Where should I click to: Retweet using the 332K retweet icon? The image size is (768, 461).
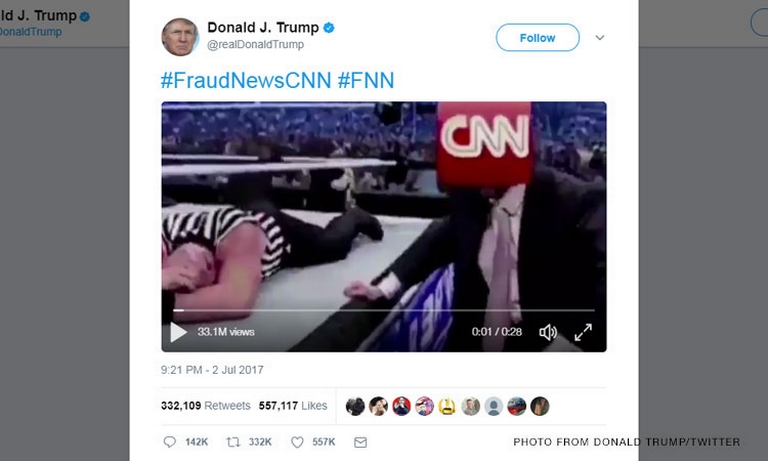(x=233, y=442)
